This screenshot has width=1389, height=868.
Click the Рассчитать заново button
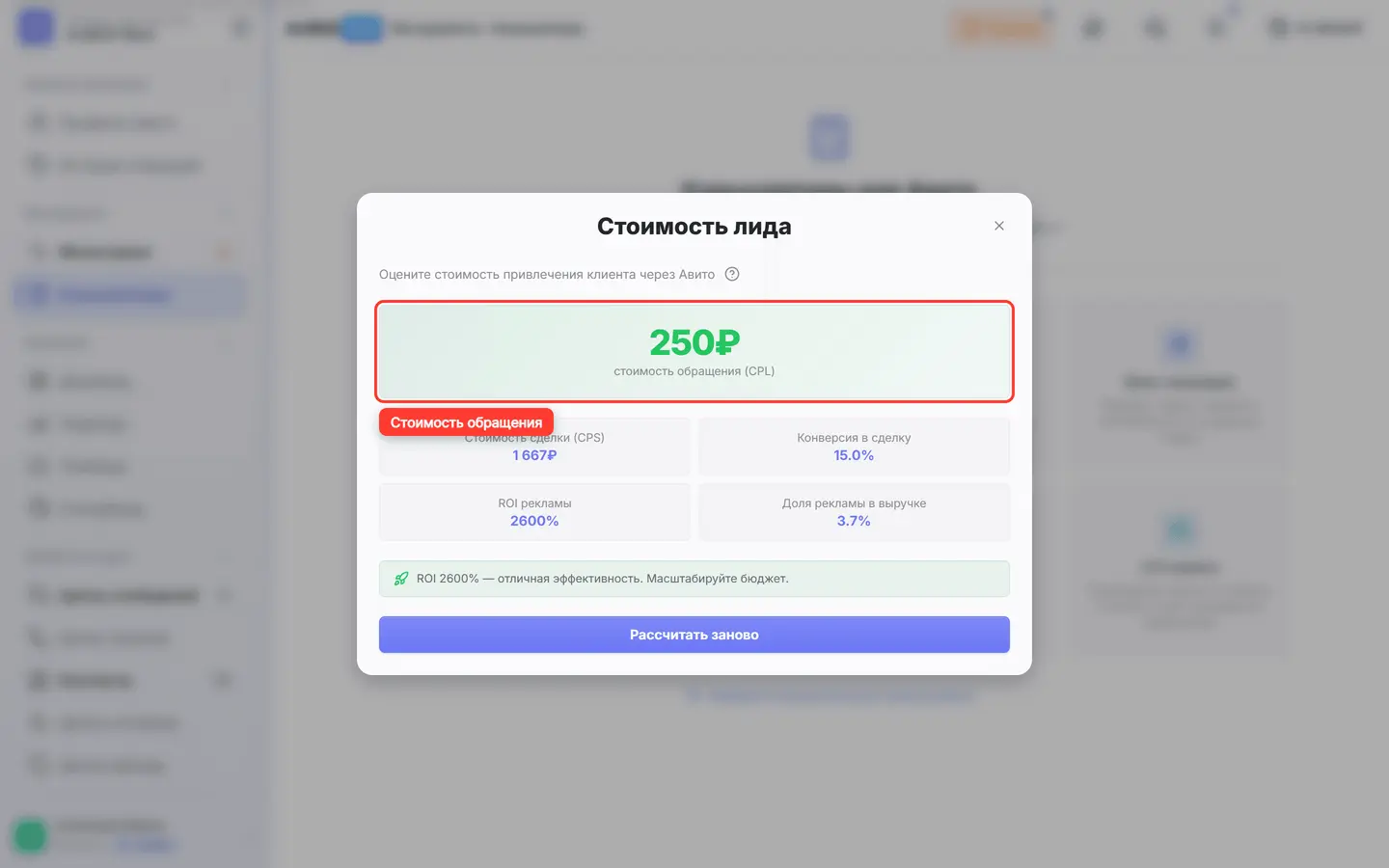point(694,635)
